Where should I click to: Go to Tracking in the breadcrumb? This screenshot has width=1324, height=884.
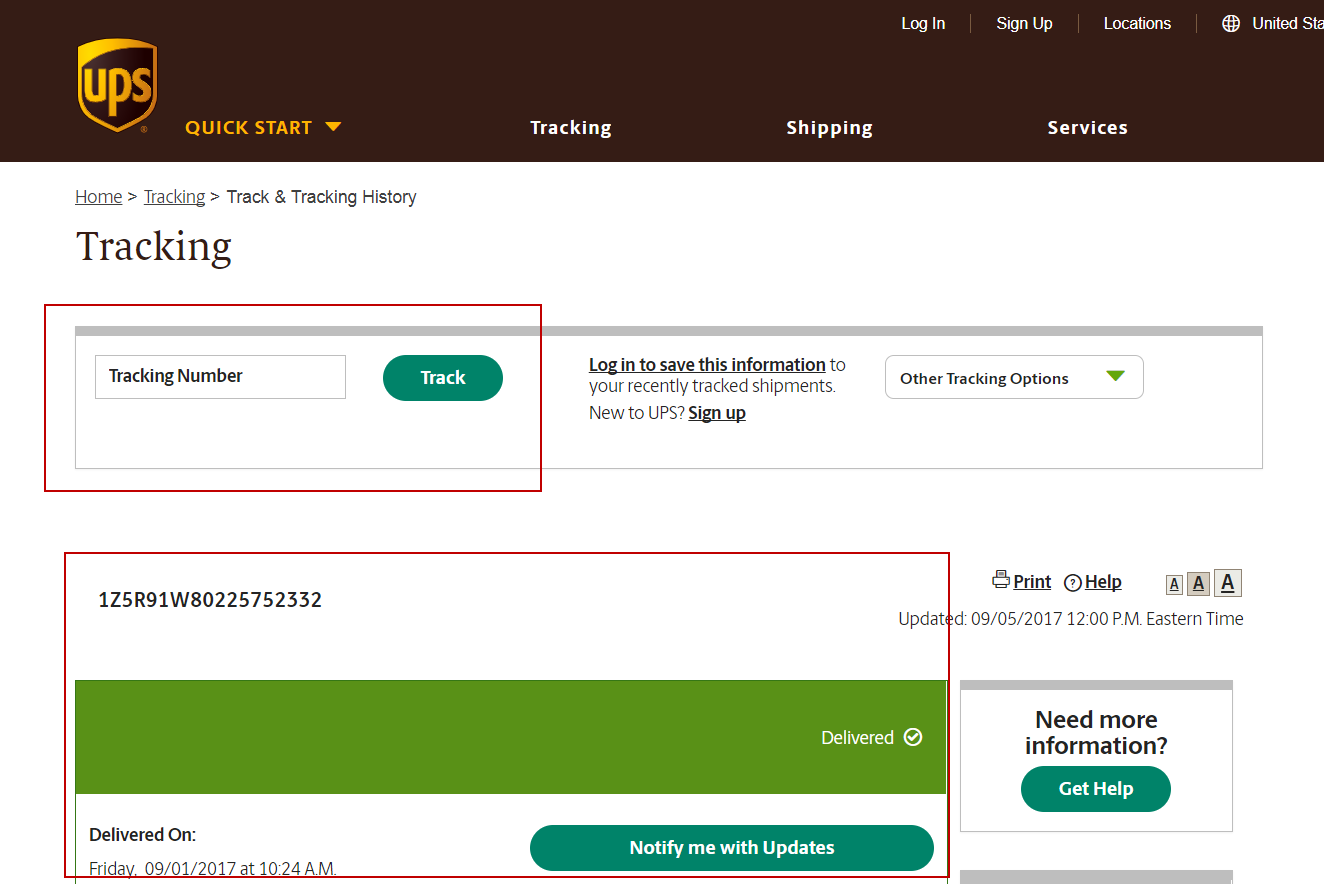point(174,197)
